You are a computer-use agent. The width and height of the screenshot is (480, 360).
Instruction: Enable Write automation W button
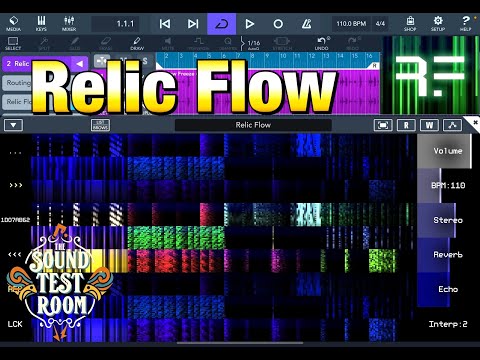[x=429, y=125]
